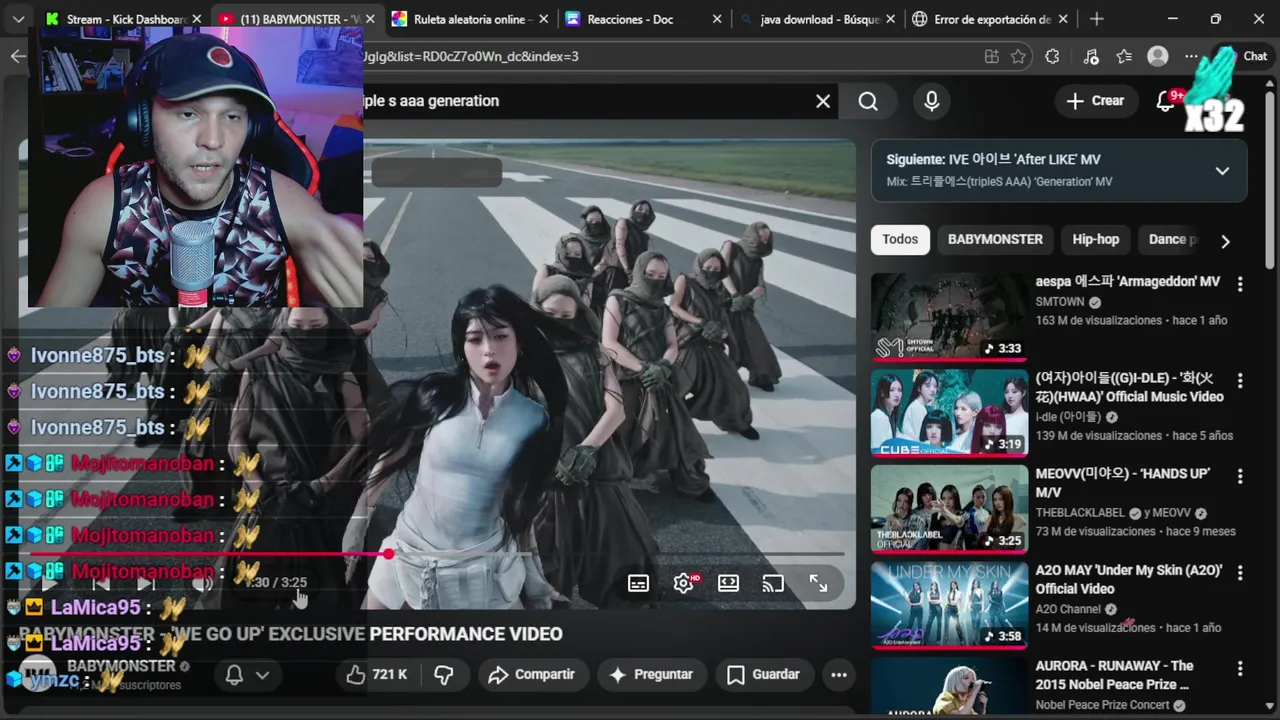Open options for aespa Armageddon video
This screenshot has height=720, width=1280.
click(x=1240, y=284)
